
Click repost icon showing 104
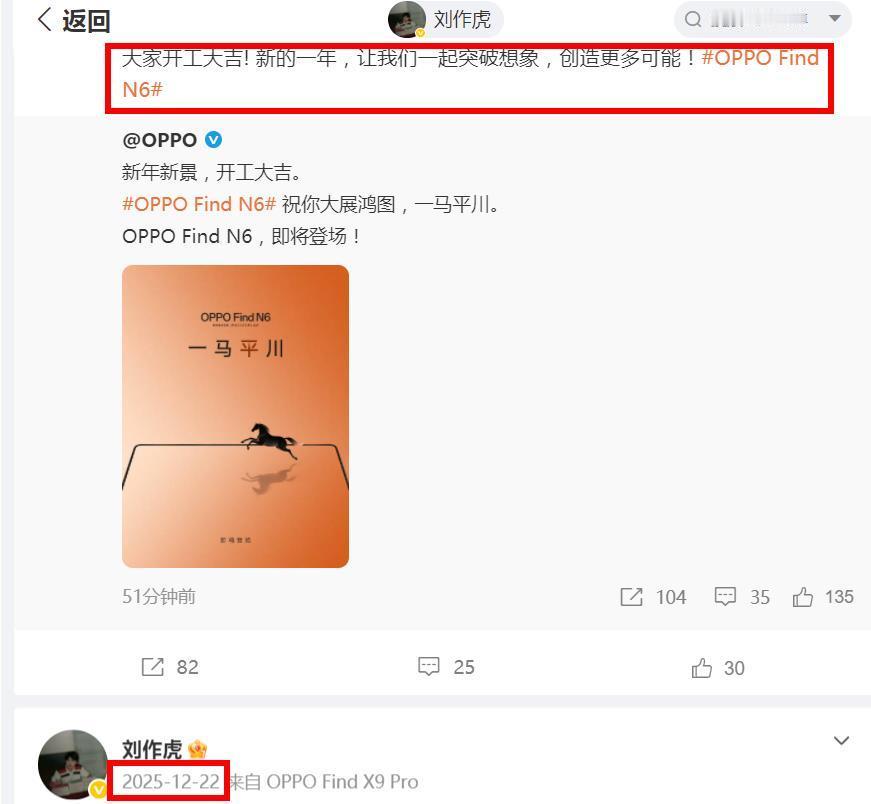pyautogui.click(x=631, y=597)
